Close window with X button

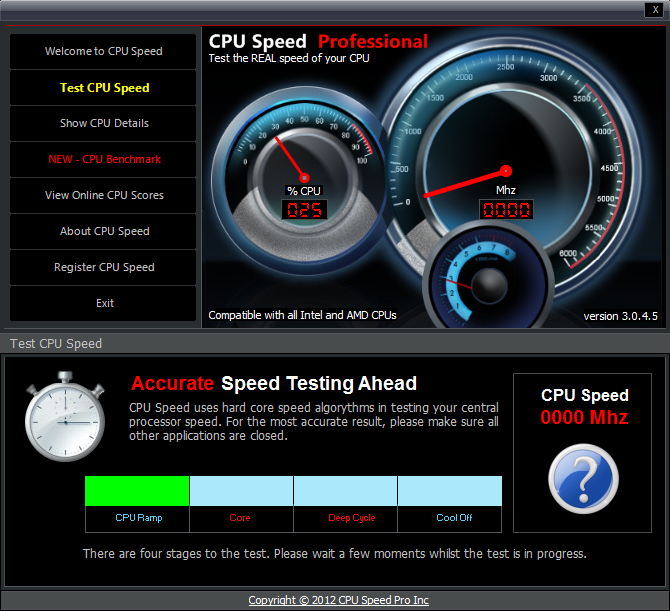click(655, 9)
